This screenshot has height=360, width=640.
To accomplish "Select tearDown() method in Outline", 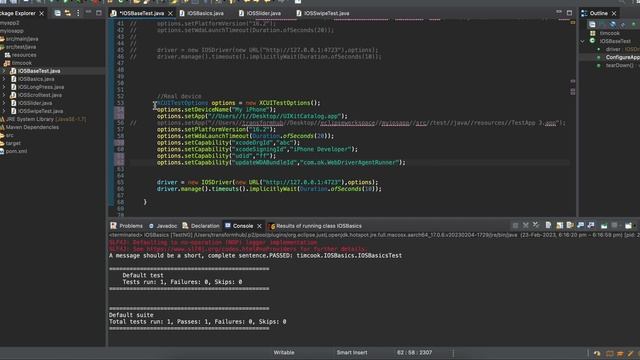I will (x=619, y=65).
